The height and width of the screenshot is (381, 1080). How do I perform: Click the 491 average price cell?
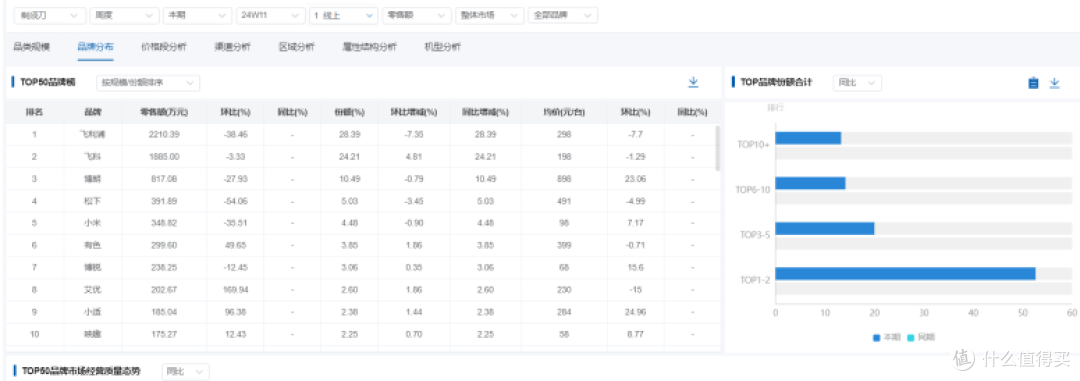click(564, 200)
